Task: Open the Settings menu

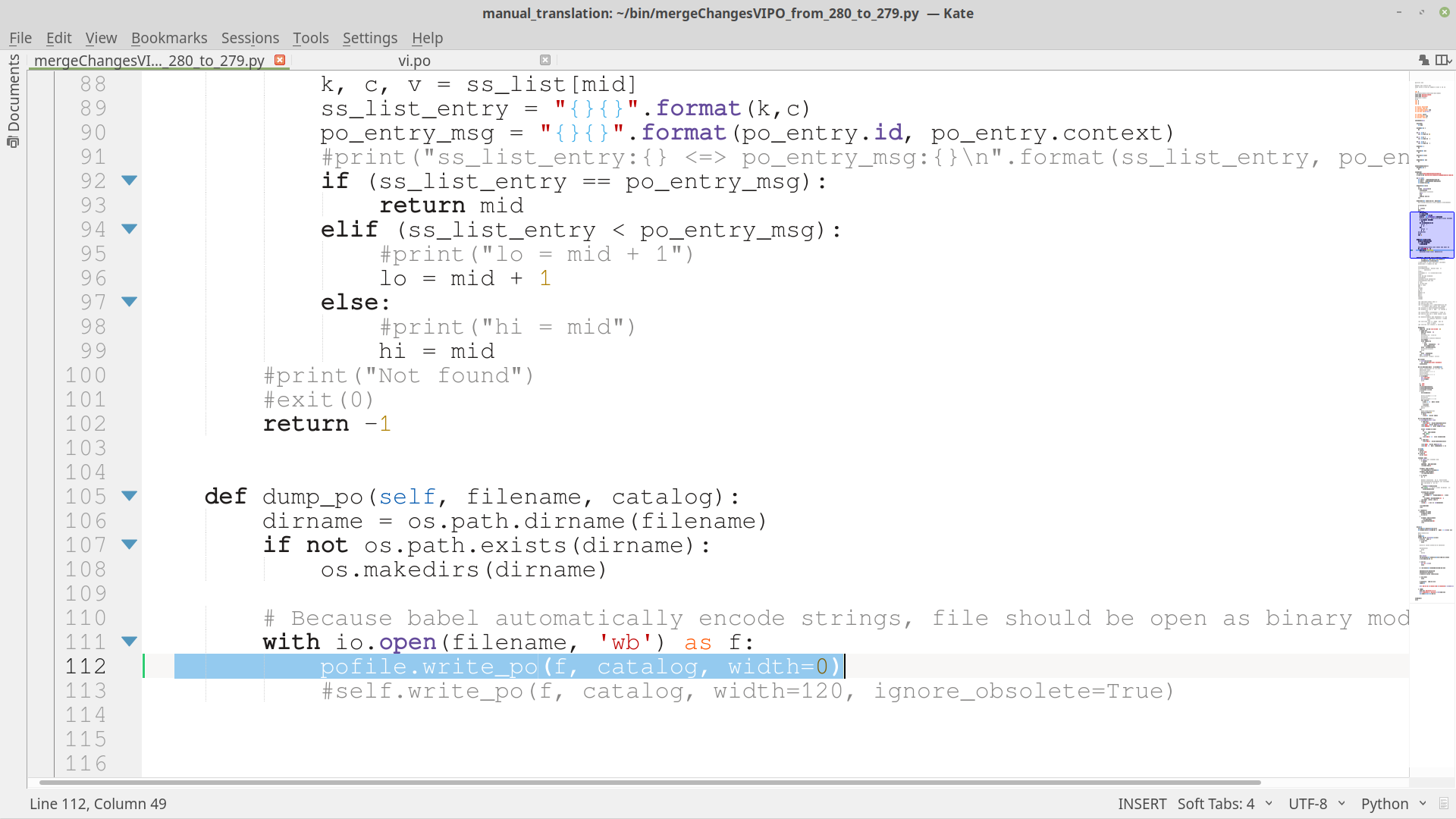Action: pos(369,37)
